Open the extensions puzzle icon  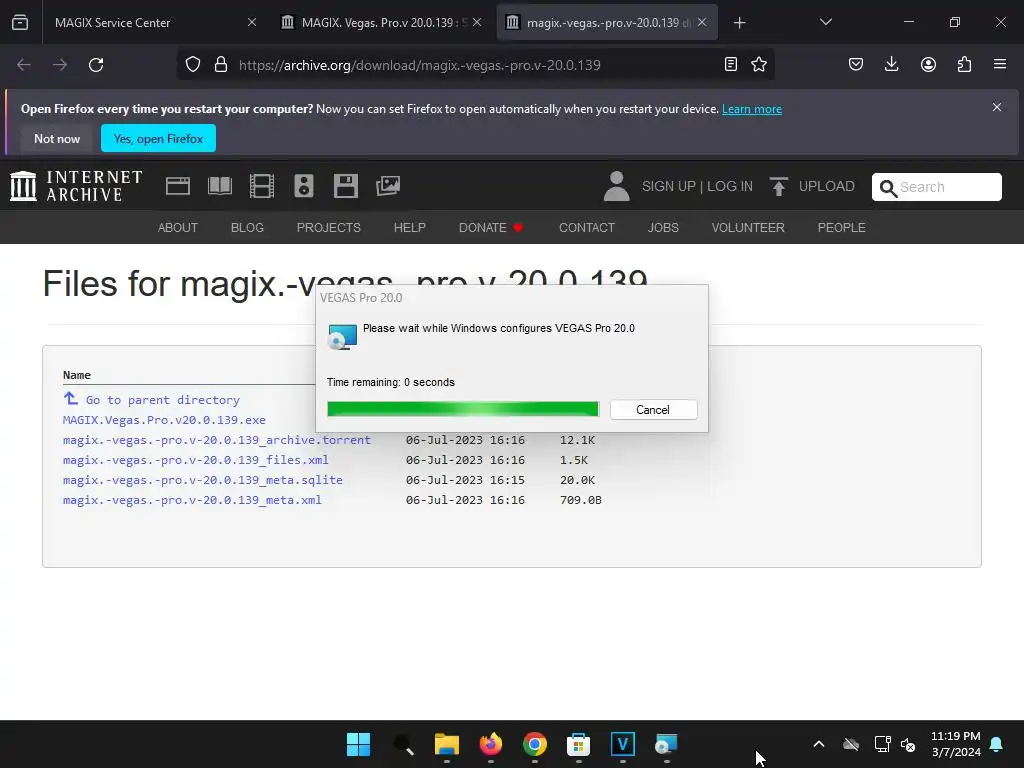tap(964, 65)
